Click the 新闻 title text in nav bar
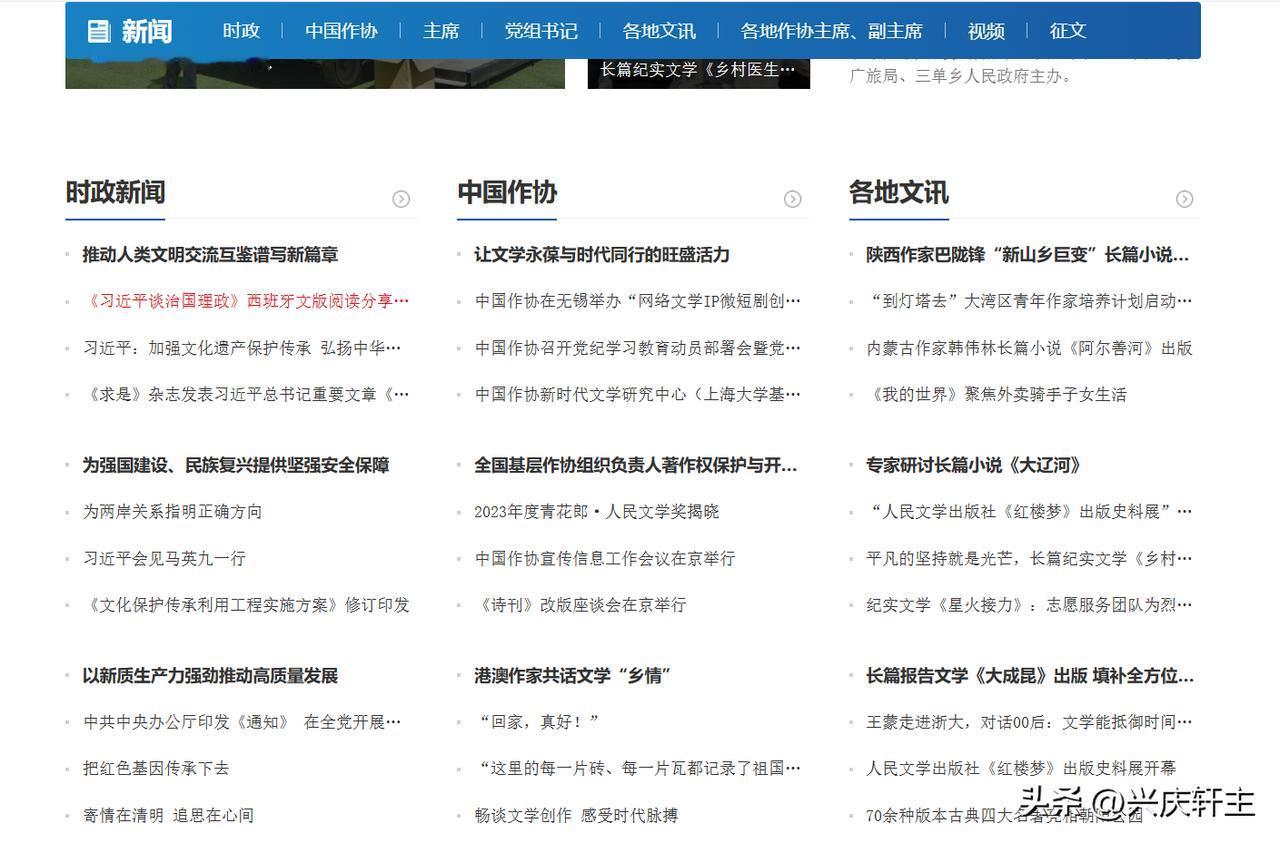This screenshot has width=1280, height=843. tap(147, 31)
